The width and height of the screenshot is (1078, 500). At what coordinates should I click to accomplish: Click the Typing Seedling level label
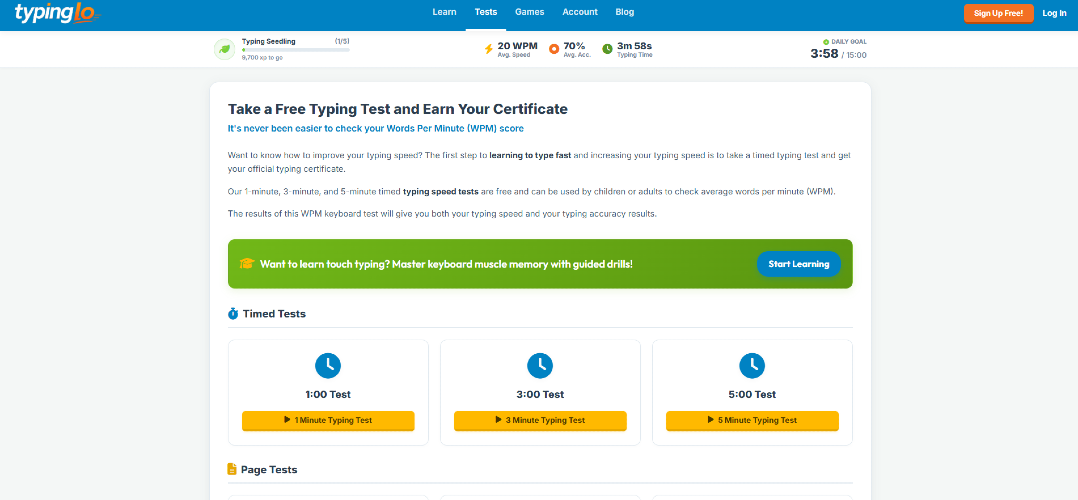[269, 41]
